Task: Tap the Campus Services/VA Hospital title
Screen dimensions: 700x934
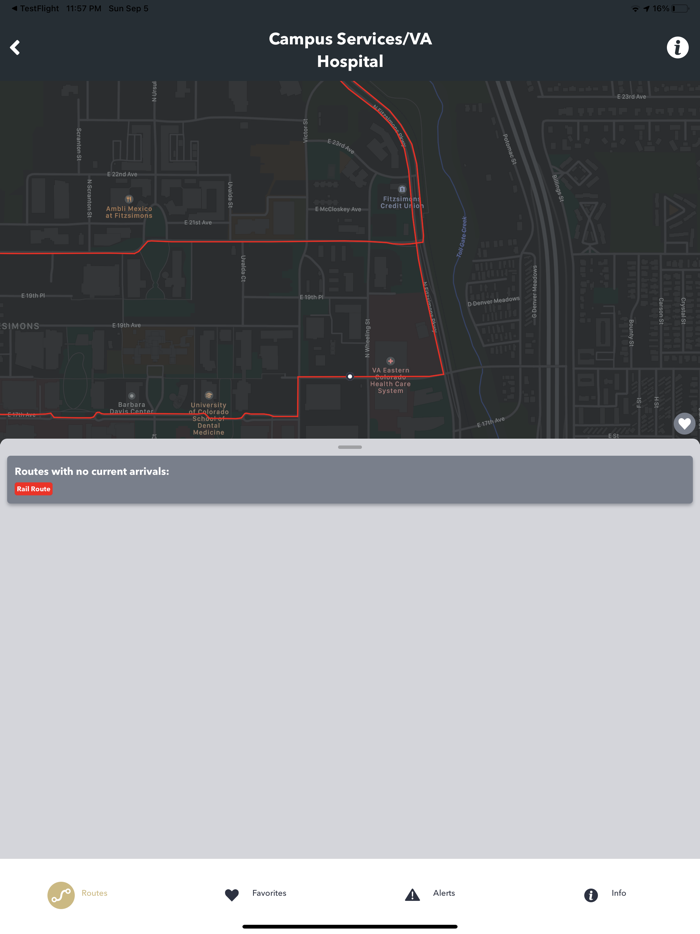Action: point(350,50)
